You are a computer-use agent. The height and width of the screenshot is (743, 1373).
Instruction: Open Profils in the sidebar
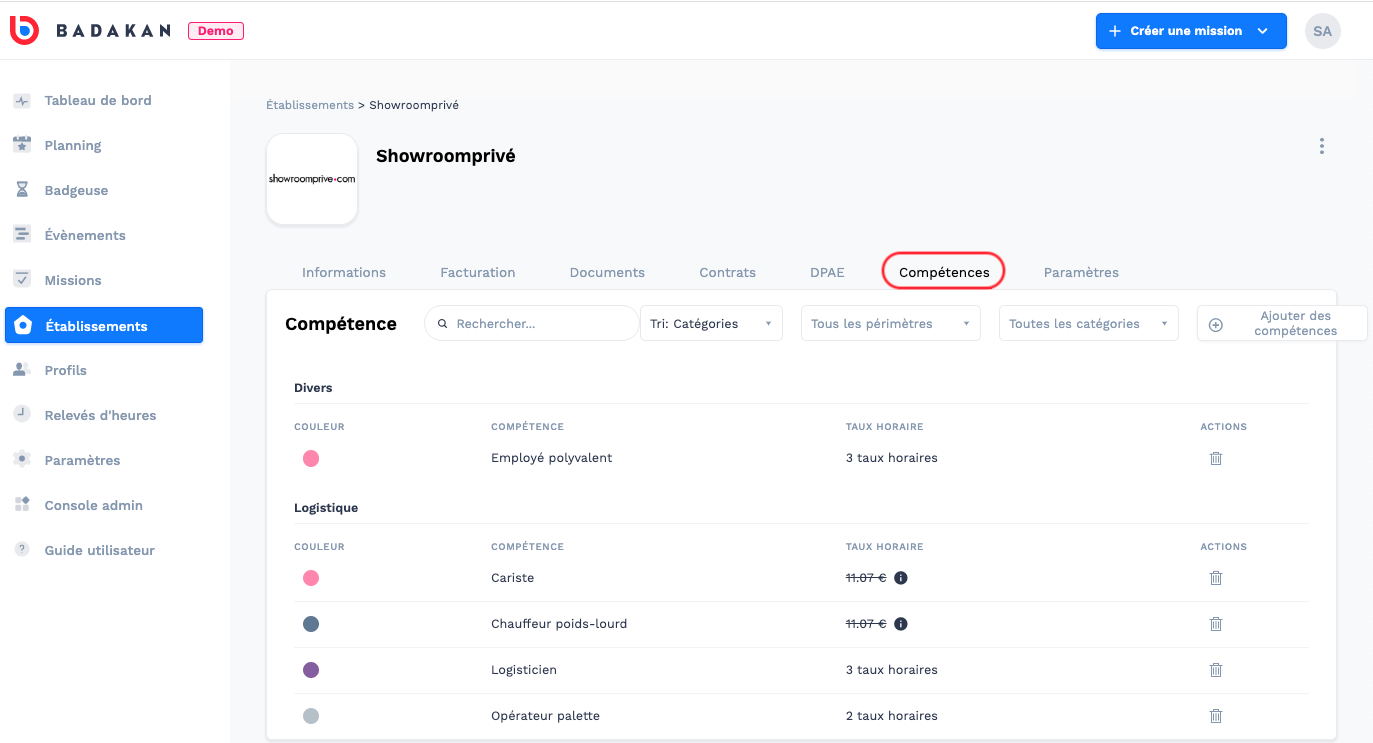[66, 370]
